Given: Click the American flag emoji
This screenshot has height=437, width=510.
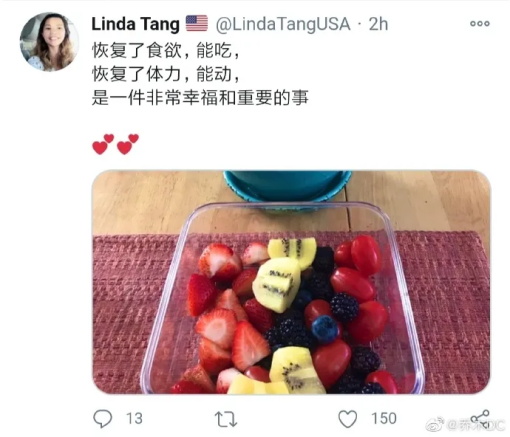Looking at the screenshot, I should (x=197, y=23).
